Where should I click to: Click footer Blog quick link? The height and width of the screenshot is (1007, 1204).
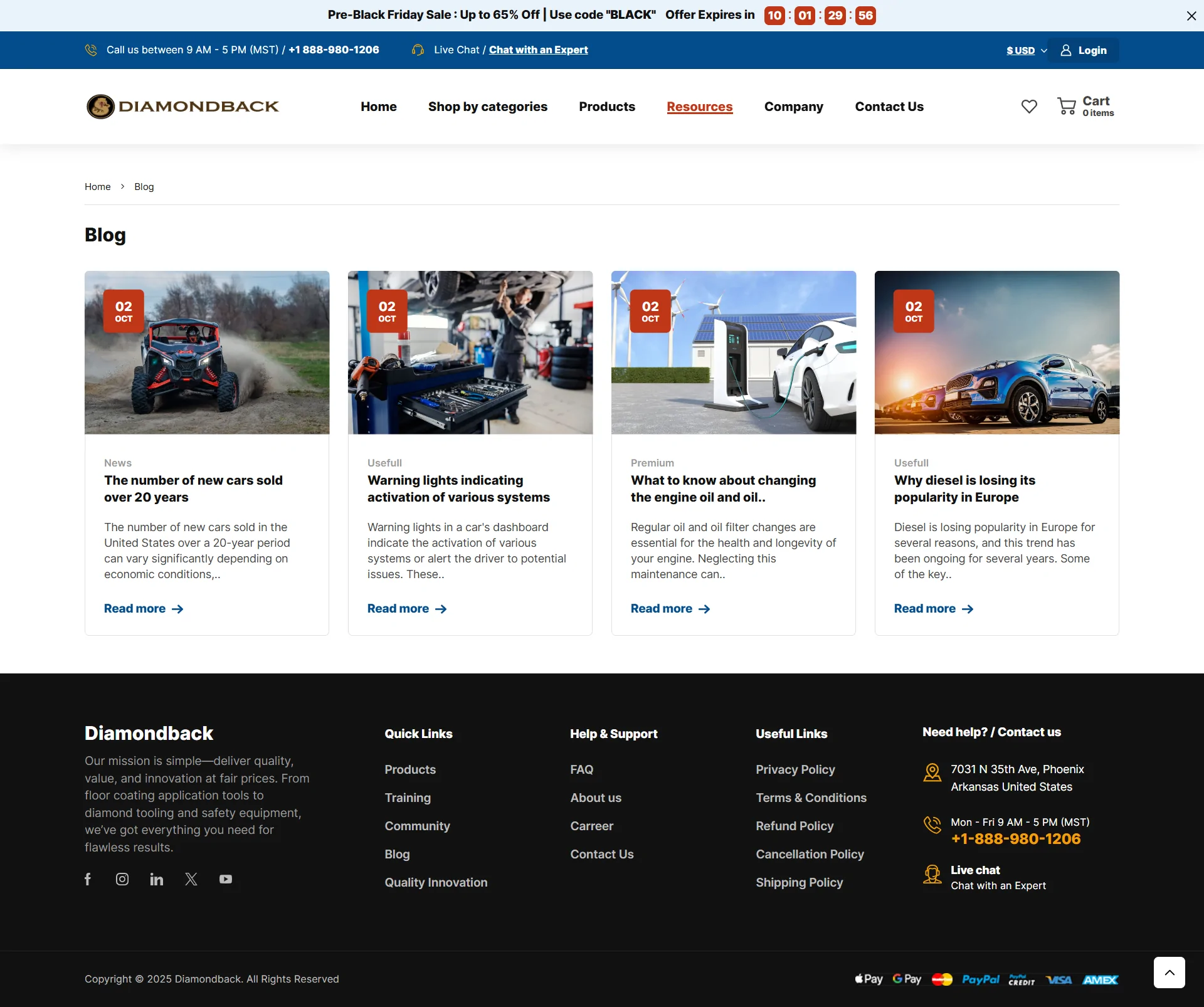(398, 854)
